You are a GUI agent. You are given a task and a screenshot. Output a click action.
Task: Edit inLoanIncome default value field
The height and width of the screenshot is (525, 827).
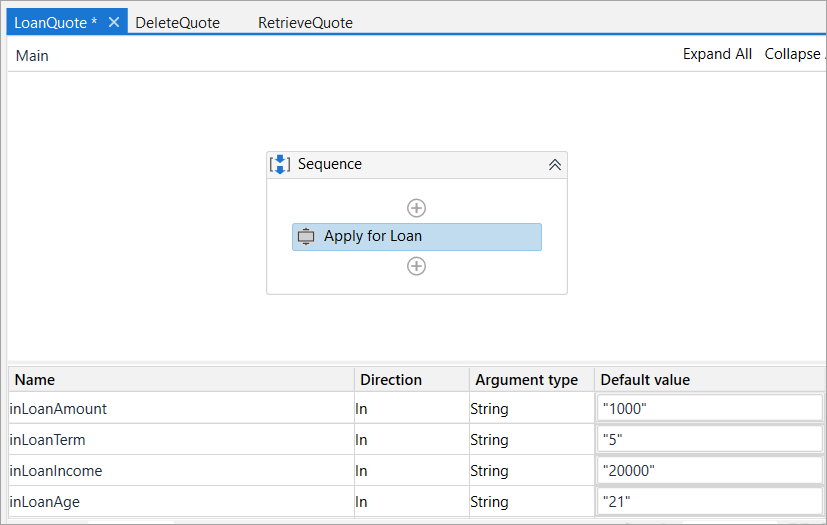(x=709, y=470)
